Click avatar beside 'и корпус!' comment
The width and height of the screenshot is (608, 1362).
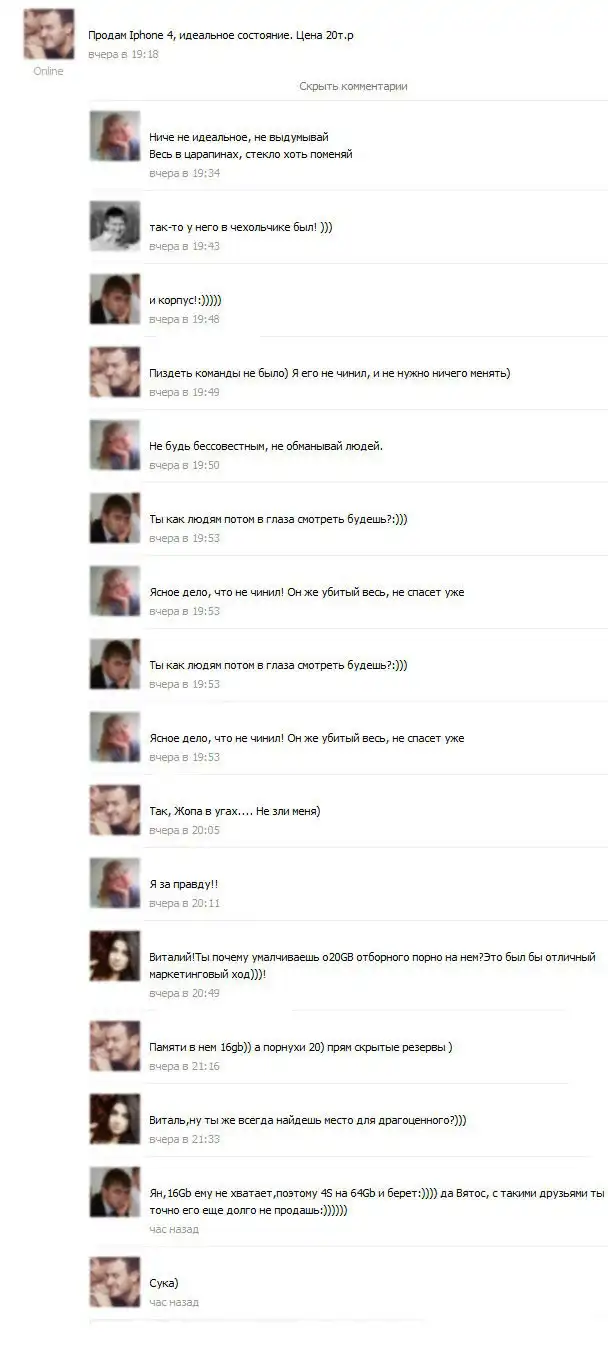point(115,299)
